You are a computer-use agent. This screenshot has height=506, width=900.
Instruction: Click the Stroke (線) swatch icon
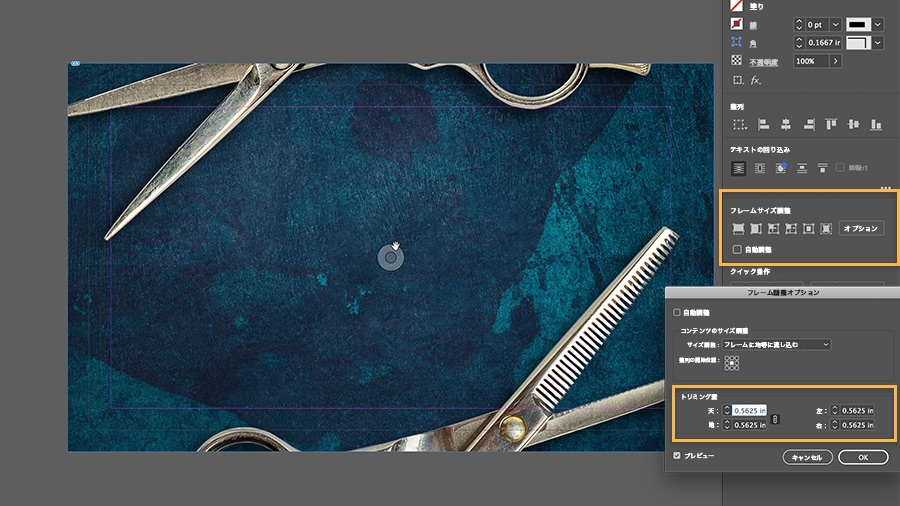(736, 24)
